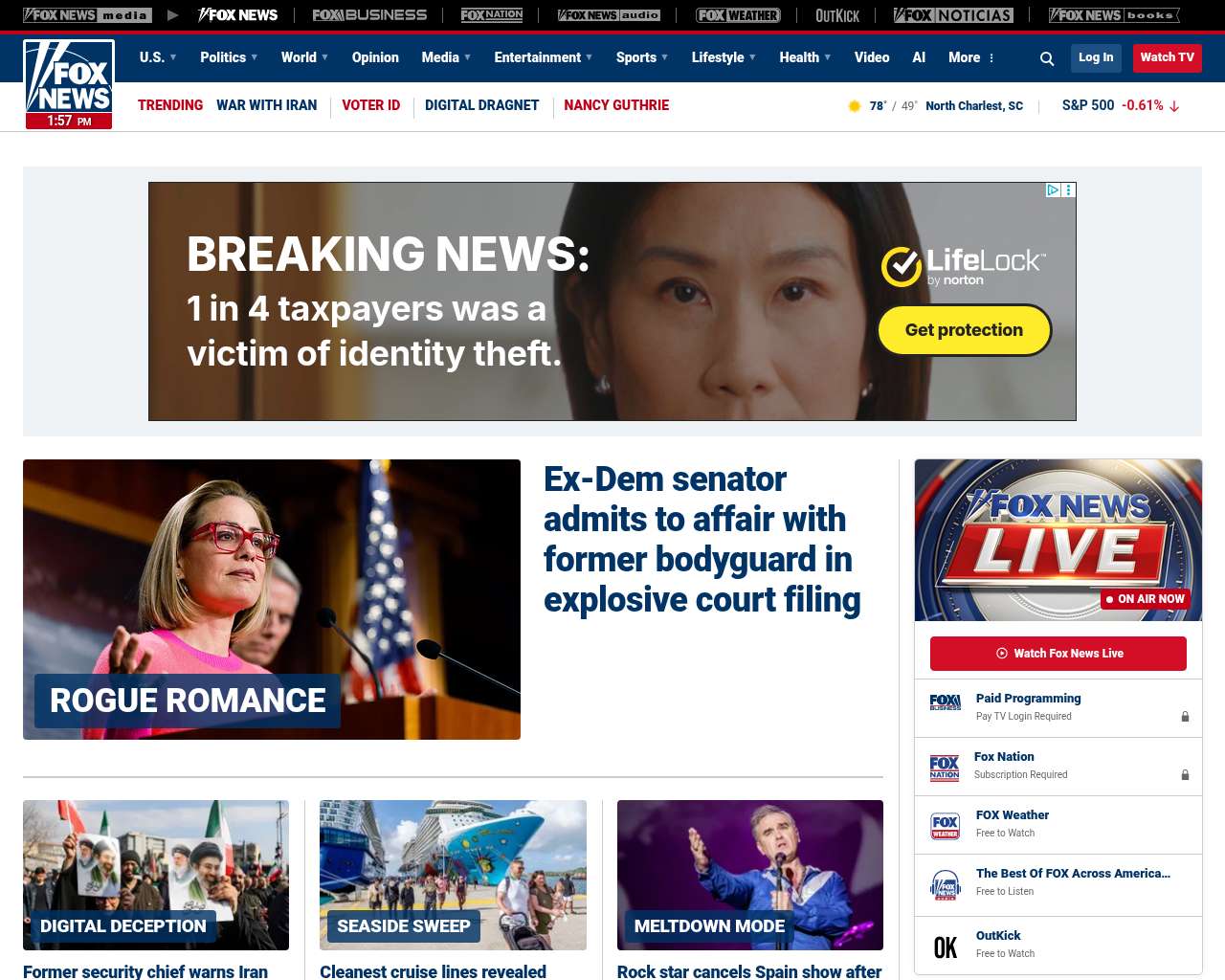The height and width of the screenshot is (980, 1225).
Task: Open the More menu
Action: (971, 57)
